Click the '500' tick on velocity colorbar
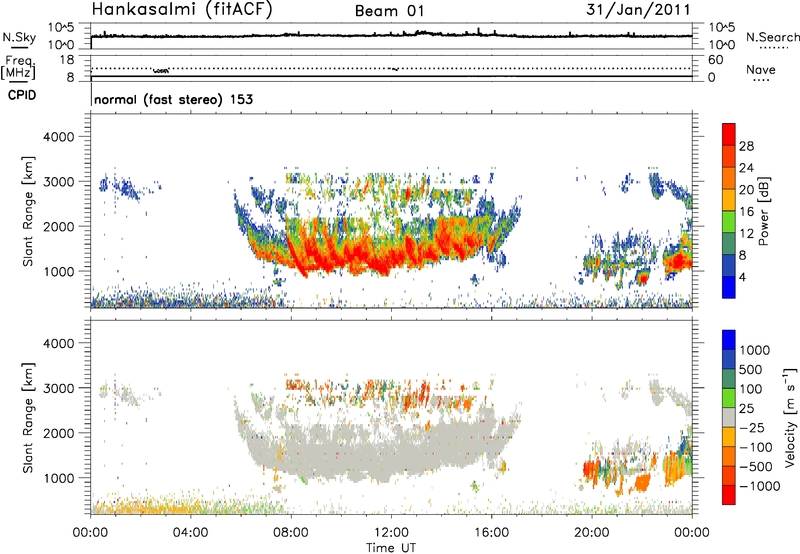 pos(751,370)
